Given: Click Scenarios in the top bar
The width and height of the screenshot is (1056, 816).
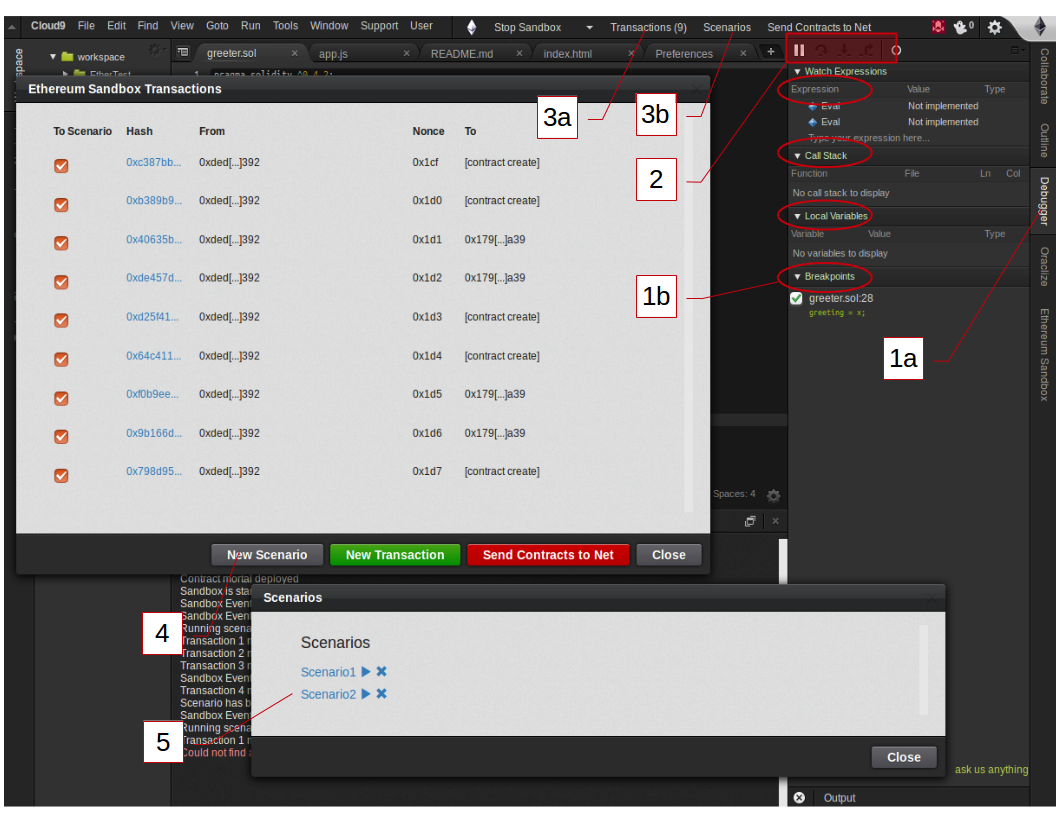Looking at the screenshot, I should click(x=727, y=27).
